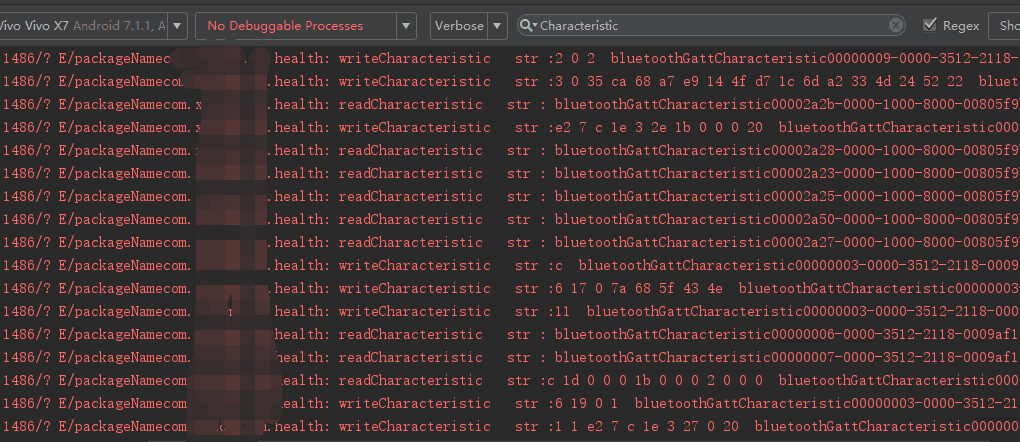Select the readCharacteristic line with UUID 00000007

(x=510, y=357)
